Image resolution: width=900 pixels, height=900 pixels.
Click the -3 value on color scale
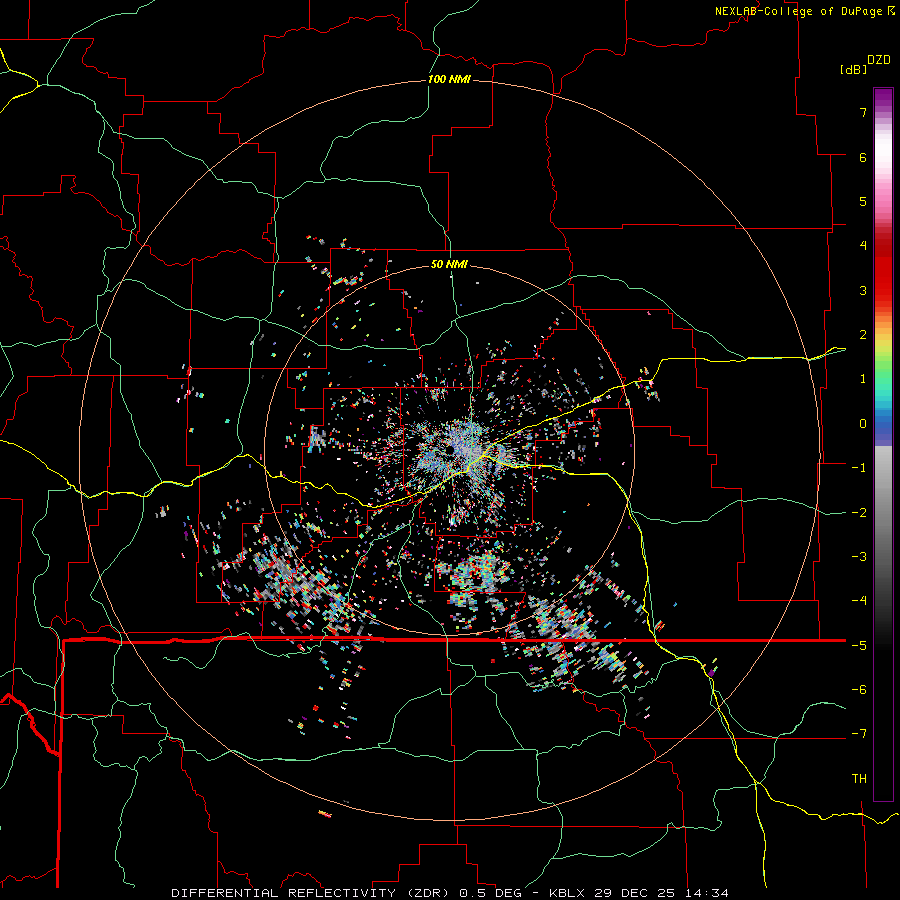859,557
